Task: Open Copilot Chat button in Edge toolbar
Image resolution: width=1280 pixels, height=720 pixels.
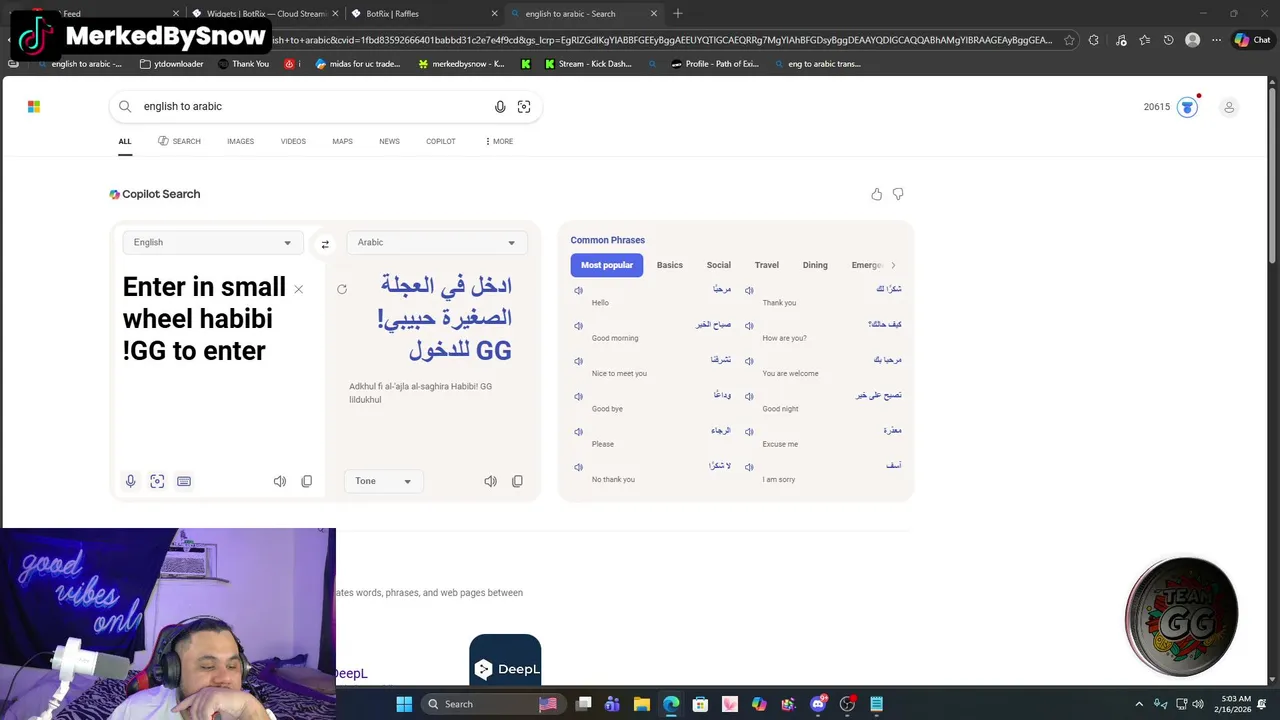Action: click(x=1252, y=40)
